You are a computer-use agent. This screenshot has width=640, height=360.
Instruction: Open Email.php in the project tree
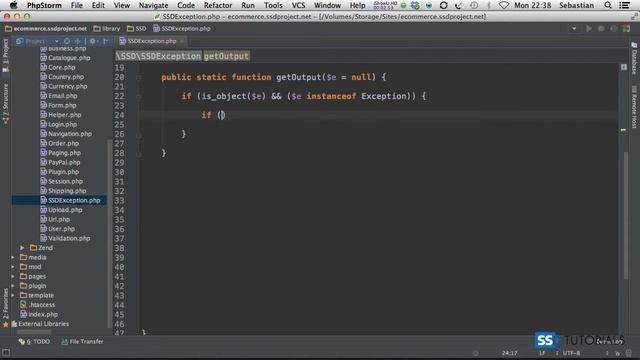[62, 96]
